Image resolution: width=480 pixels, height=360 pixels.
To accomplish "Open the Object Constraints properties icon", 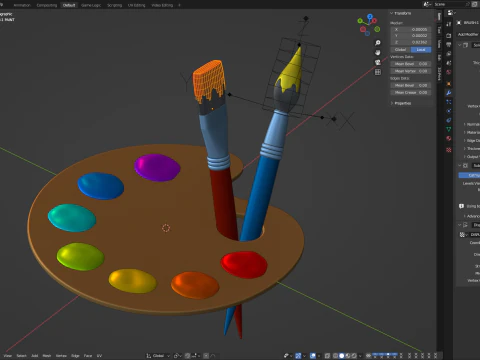I will coord(449,120).
